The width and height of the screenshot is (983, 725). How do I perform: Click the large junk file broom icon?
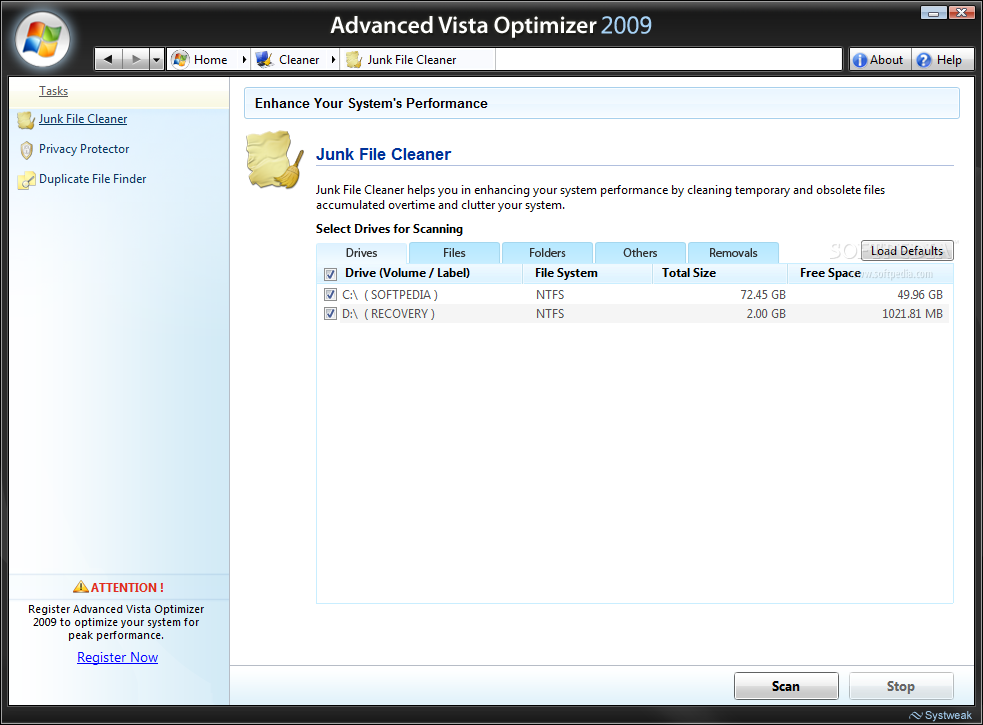tap(275, 159)
